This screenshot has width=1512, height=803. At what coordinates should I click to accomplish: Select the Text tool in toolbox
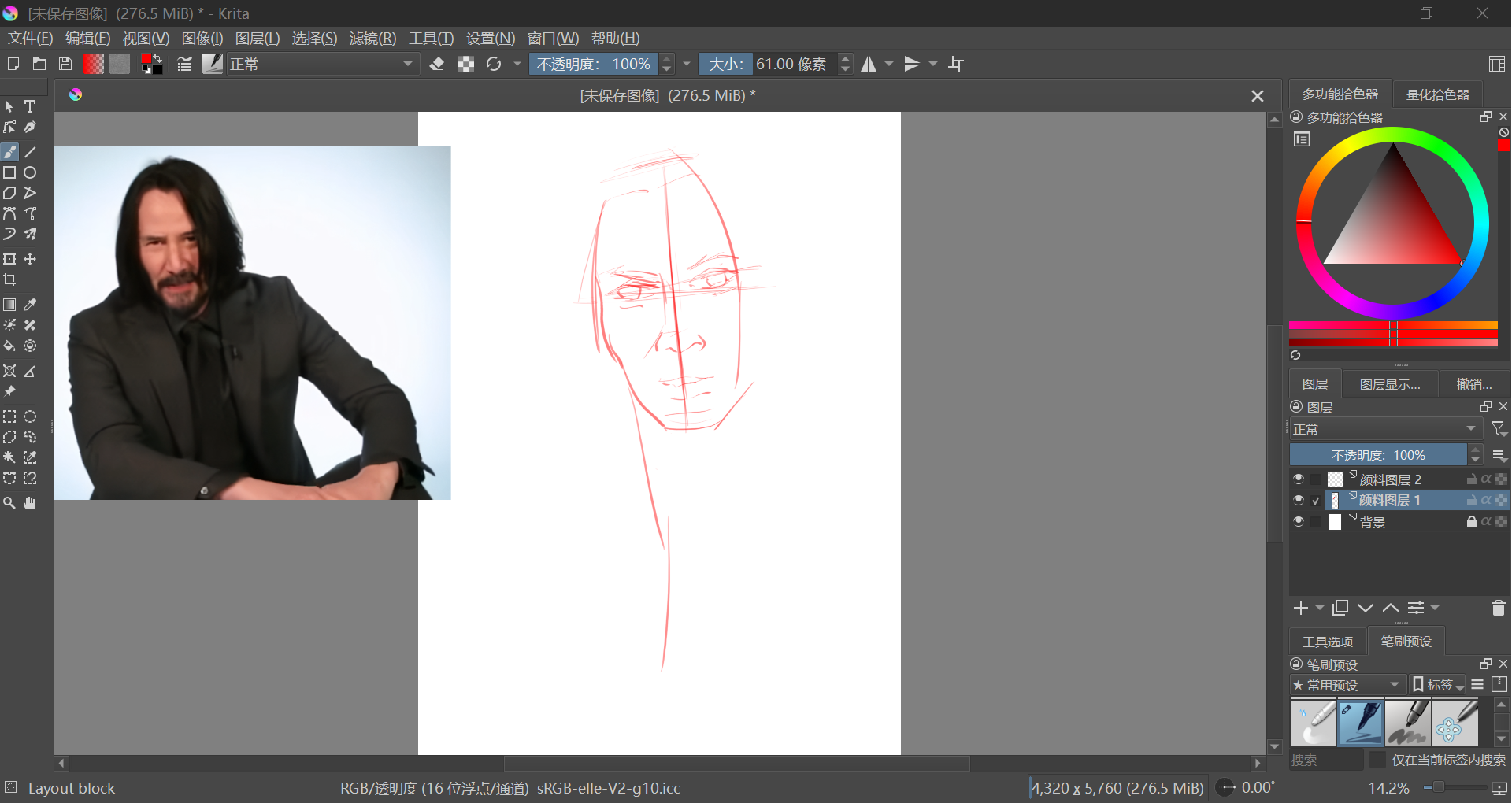(x=30, y=106)
